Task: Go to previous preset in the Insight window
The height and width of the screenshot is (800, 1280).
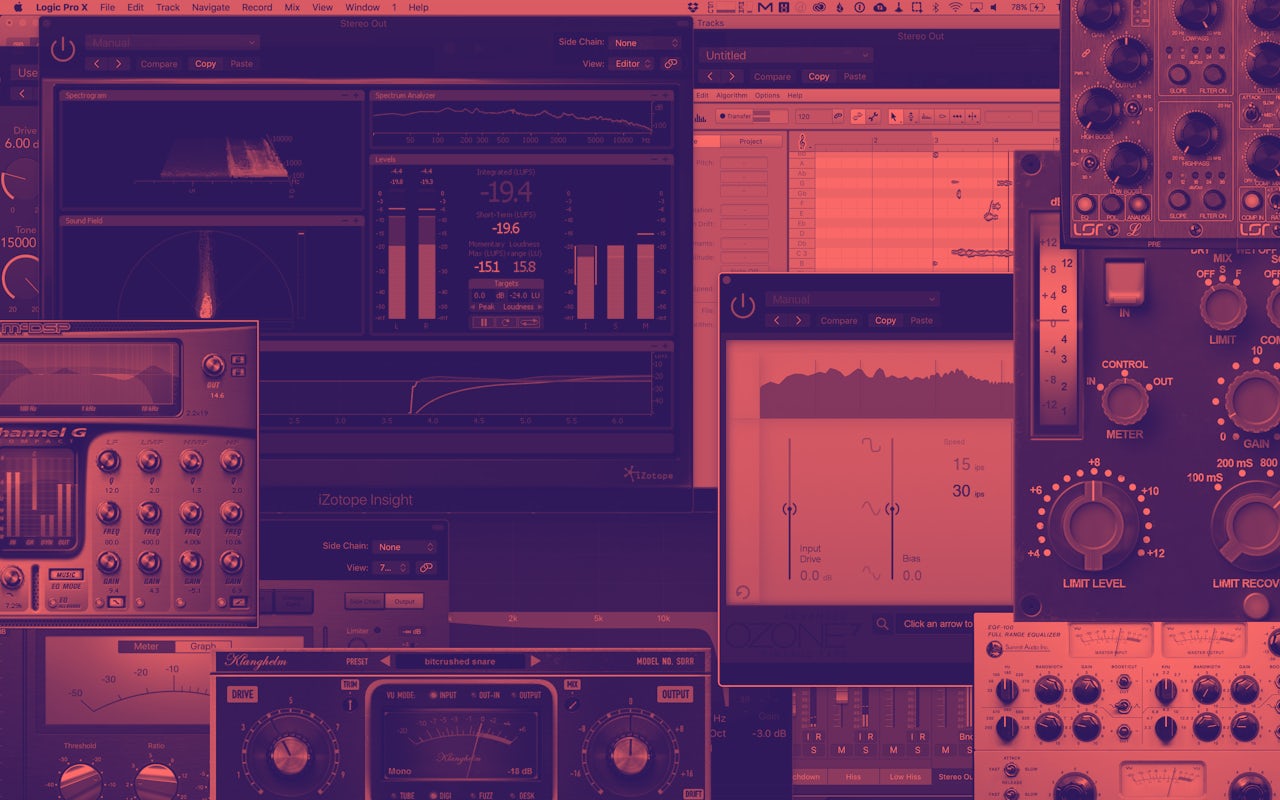Action: (x=97, y=64)
